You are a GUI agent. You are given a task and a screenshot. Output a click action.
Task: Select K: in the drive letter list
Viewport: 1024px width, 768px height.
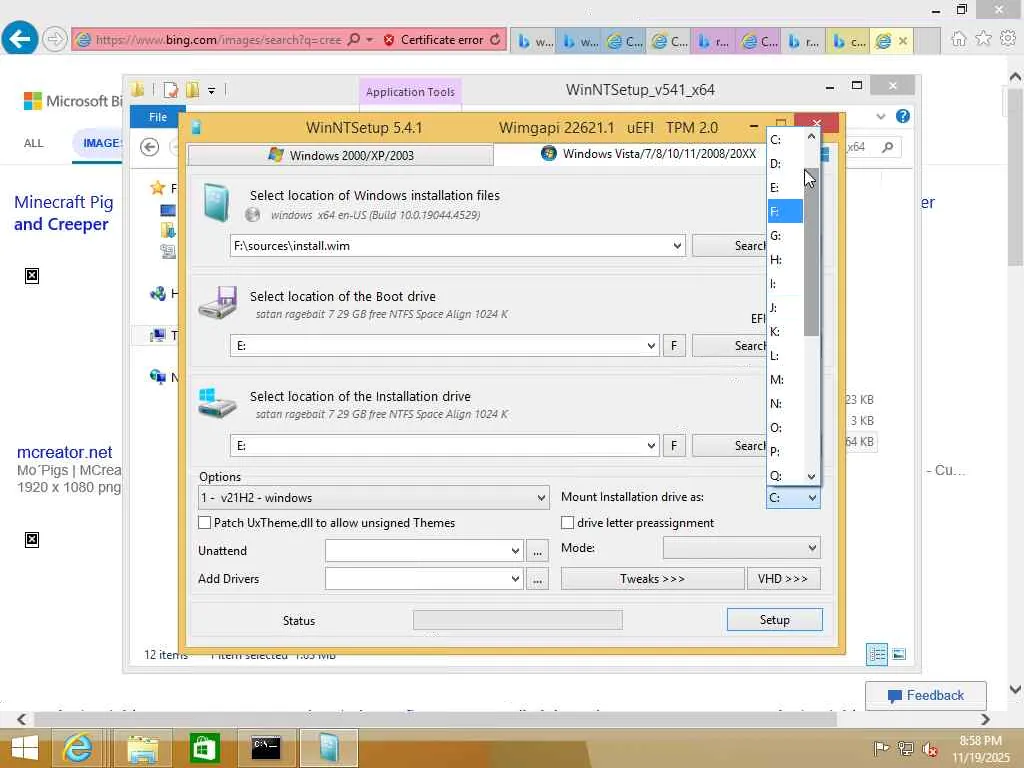click(786, 332)
